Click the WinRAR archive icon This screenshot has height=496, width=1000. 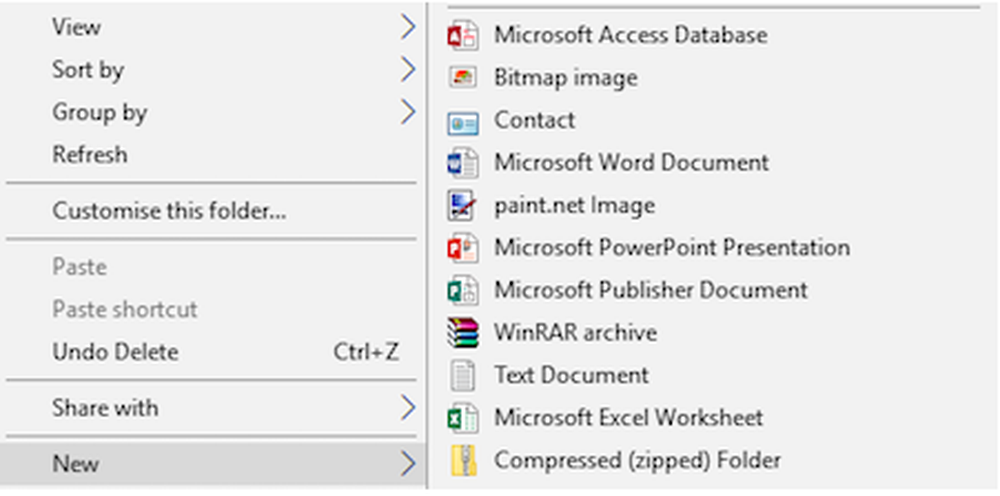(462, 333)
